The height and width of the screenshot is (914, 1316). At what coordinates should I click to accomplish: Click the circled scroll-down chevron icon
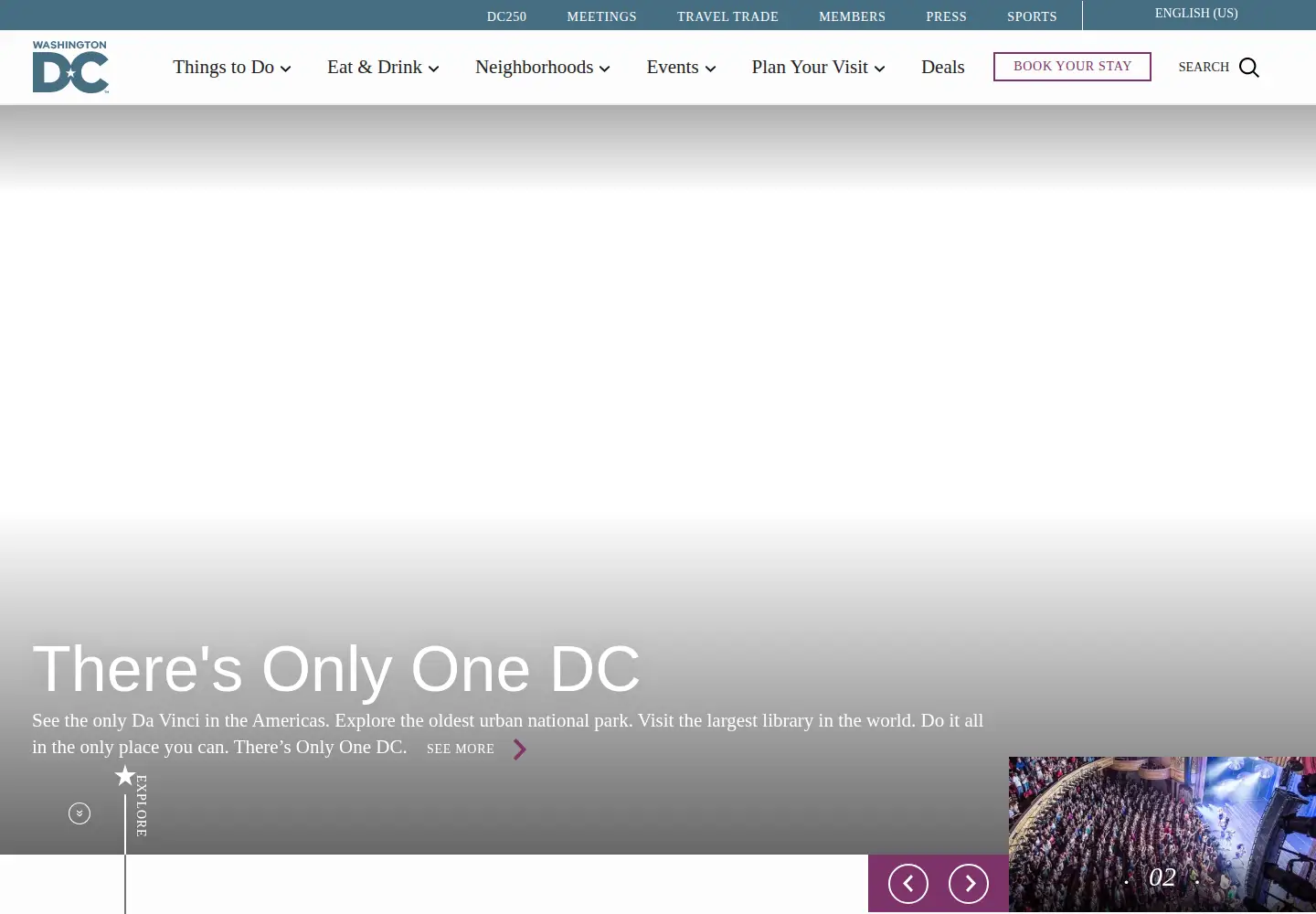80,813
